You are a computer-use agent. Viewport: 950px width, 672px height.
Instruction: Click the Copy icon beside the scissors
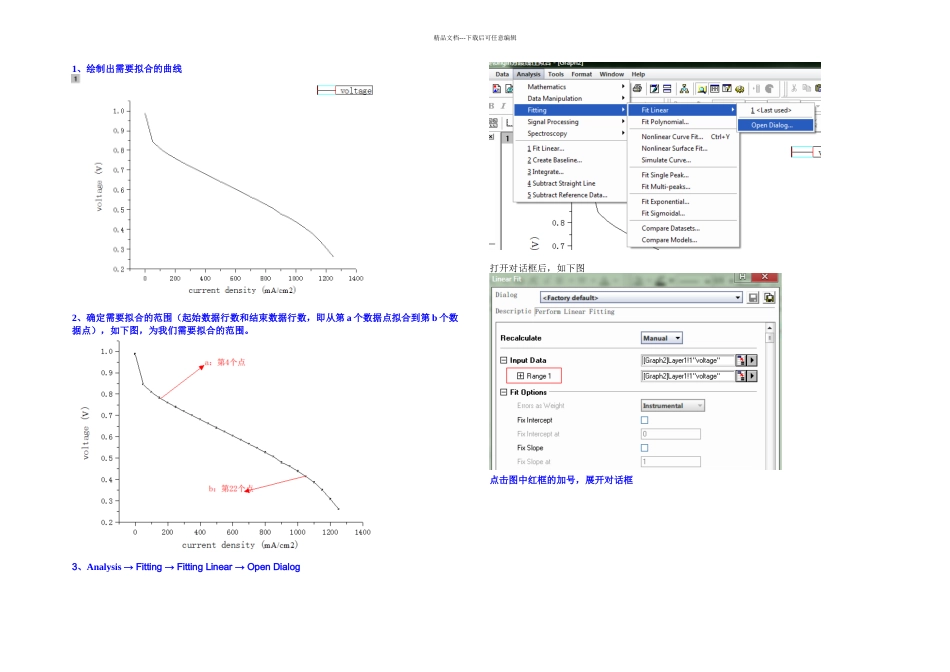806,88
